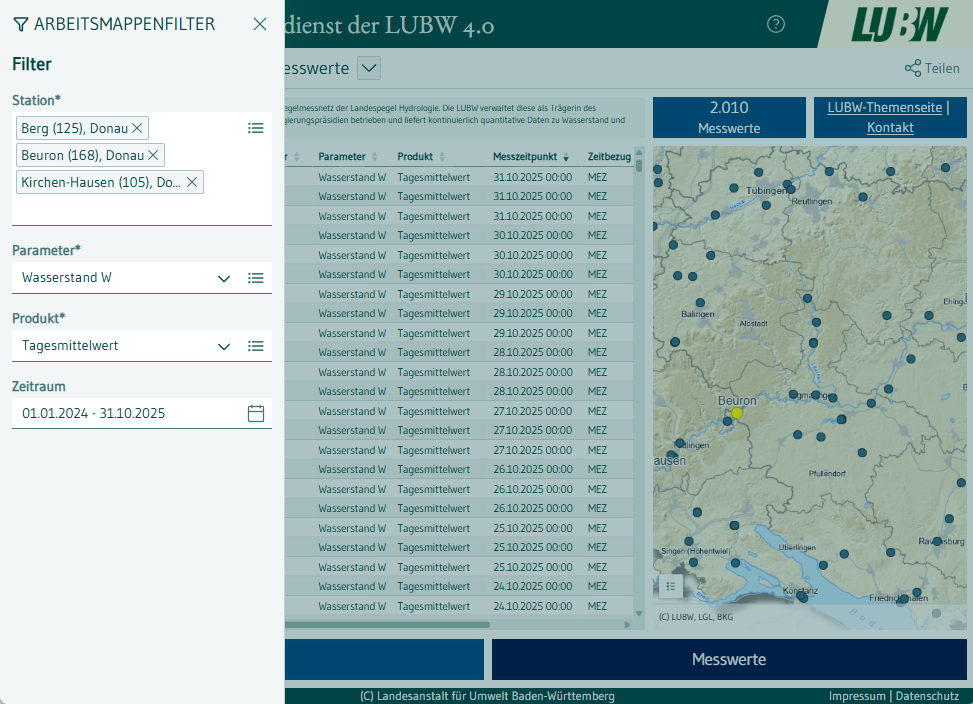Click the table horizontal scrollbar thumb

387,625
